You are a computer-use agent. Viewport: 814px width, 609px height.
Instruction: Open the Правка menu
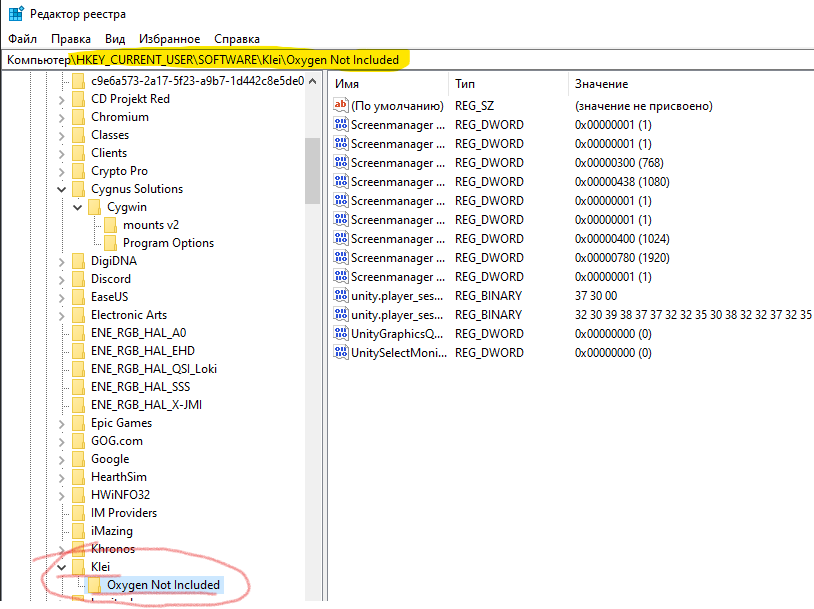coord(71,39)
